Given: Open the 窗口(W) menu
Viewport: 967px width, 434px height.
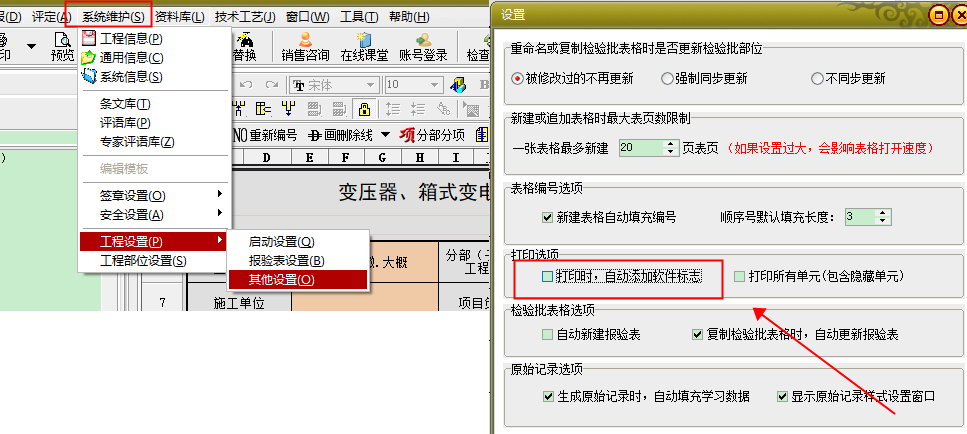Looking at the screenshot, I should pos(308,17).
